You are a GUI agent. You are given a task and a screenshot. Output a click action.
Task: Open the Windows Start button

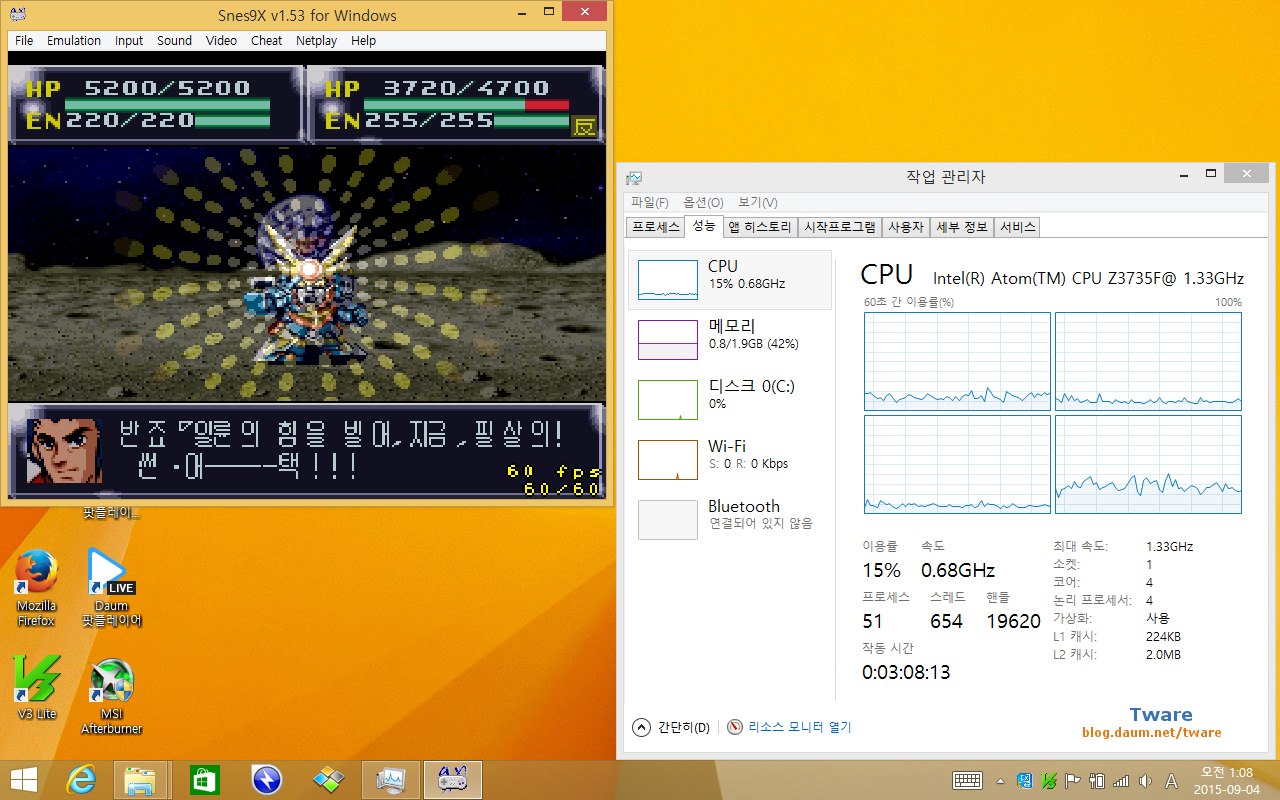point(24,779)
